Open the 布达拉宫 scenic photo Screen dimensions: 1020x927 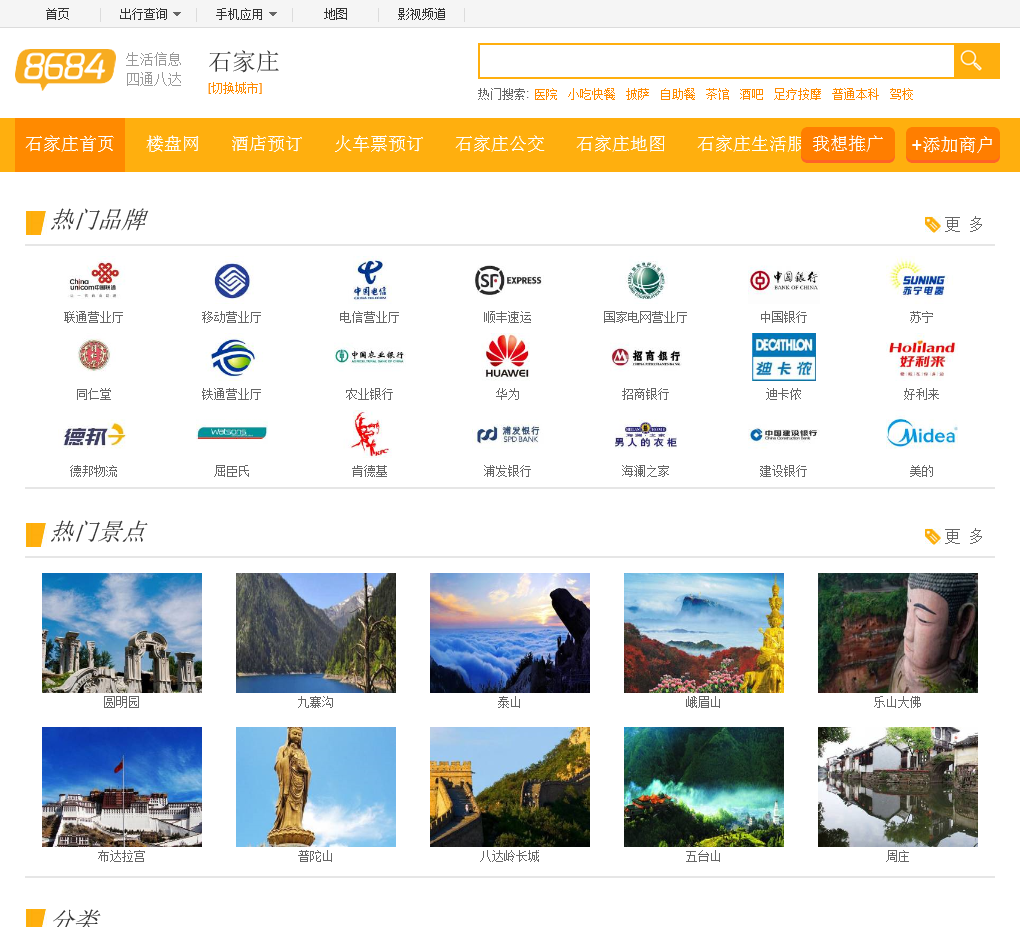point(122,787)
